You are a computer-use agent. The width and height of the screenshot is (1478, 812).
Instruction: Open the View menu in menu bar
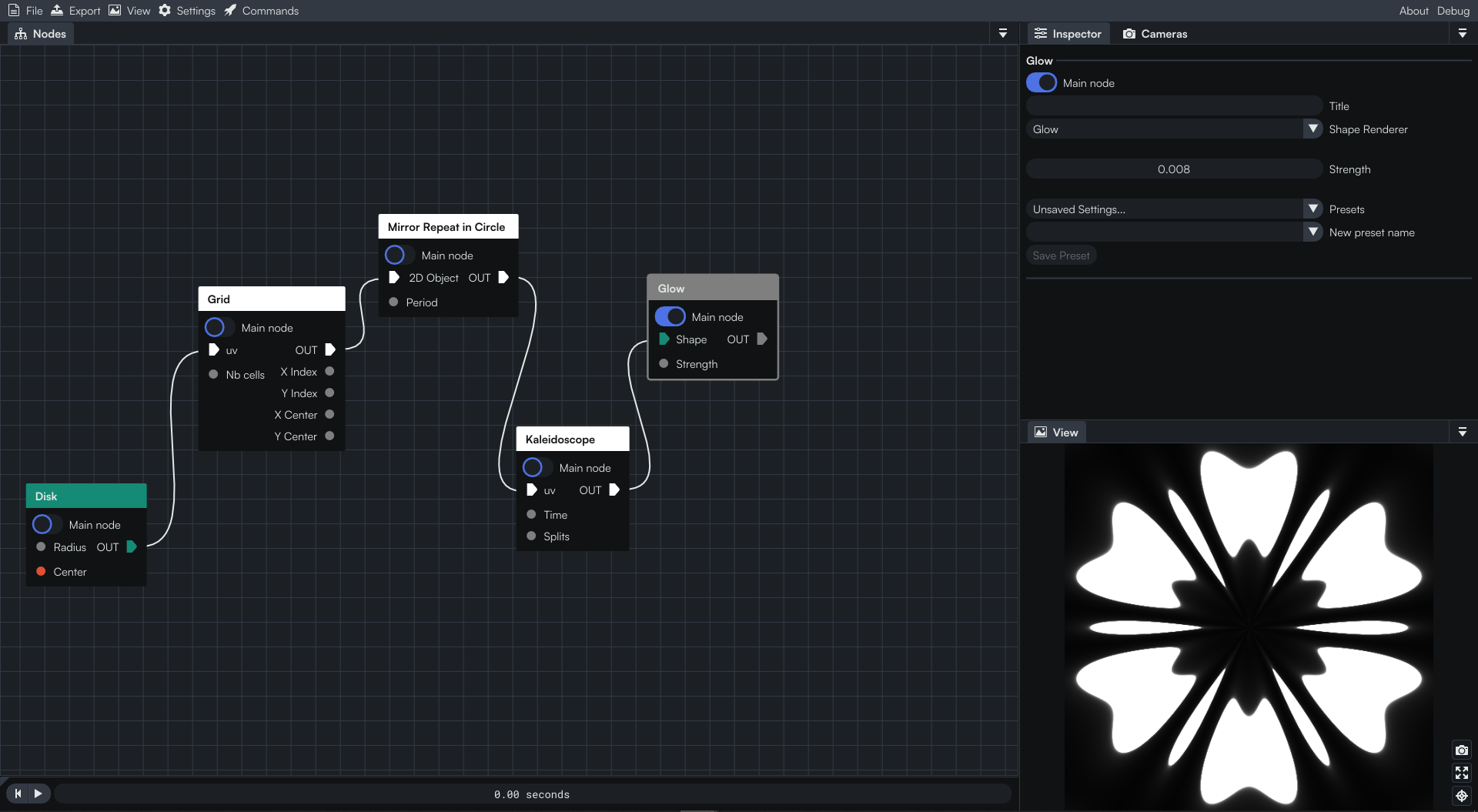point(129,11)
